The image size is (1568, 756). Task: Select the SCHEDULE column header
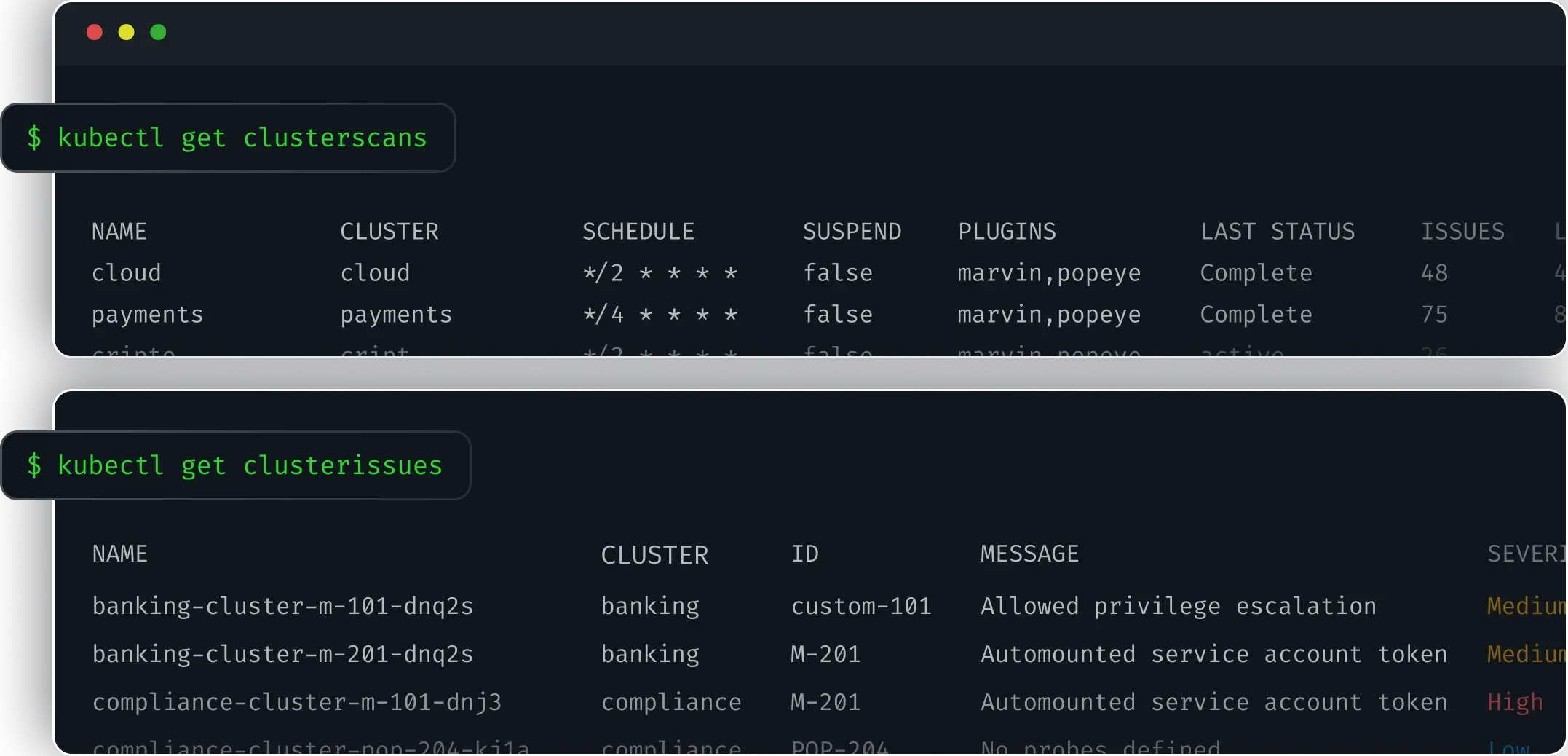tap(638, 232)
